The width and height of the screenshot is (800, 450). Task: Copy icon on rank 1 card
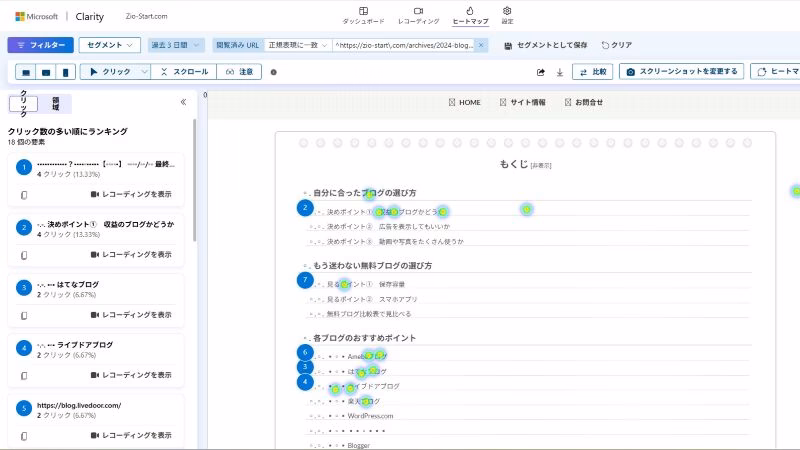24,194
